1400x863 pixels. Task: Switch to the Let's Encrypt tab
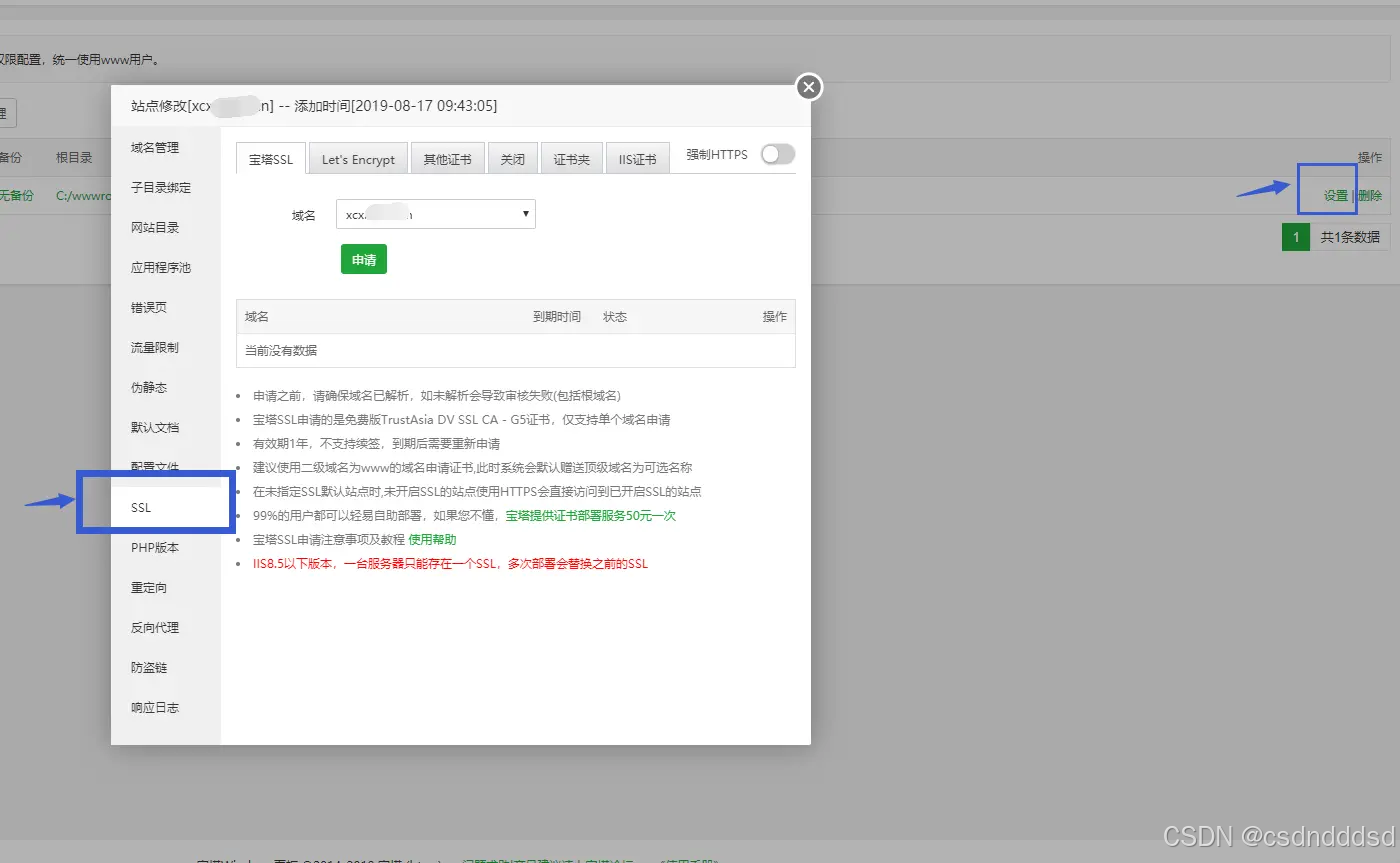(358, 159)
